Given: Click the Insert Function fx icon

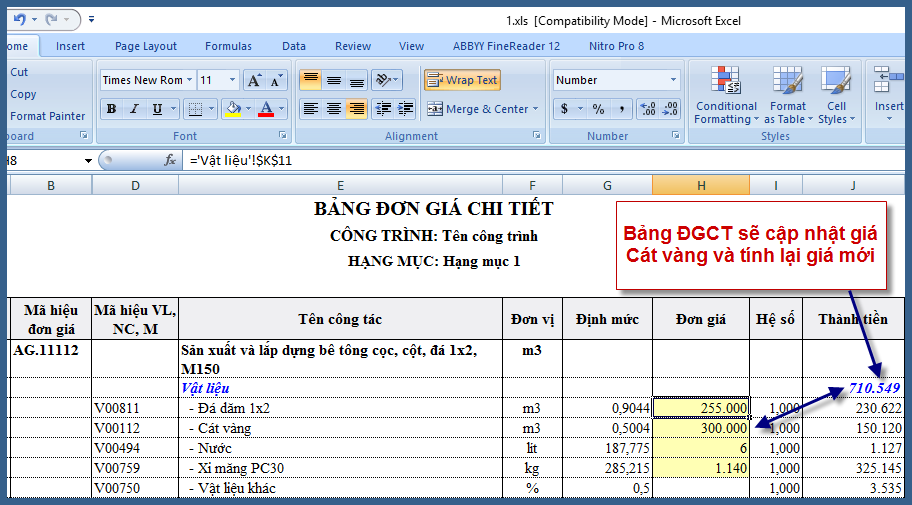Looking at the screenshot, I should [170, 160].
